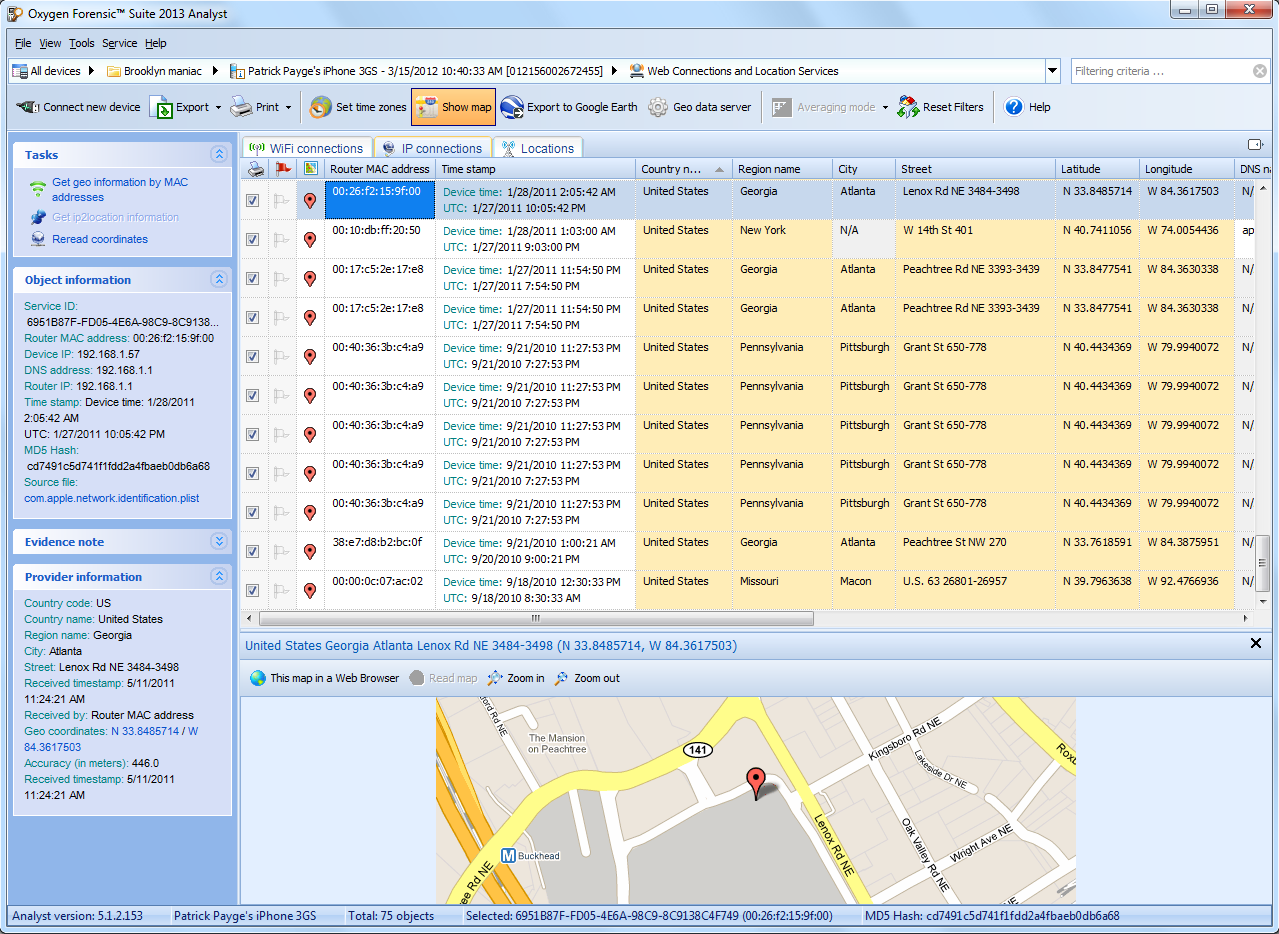The image size is (1279, 934).
Task: Click the Export toolbar button
Action: tap(181, 107)
